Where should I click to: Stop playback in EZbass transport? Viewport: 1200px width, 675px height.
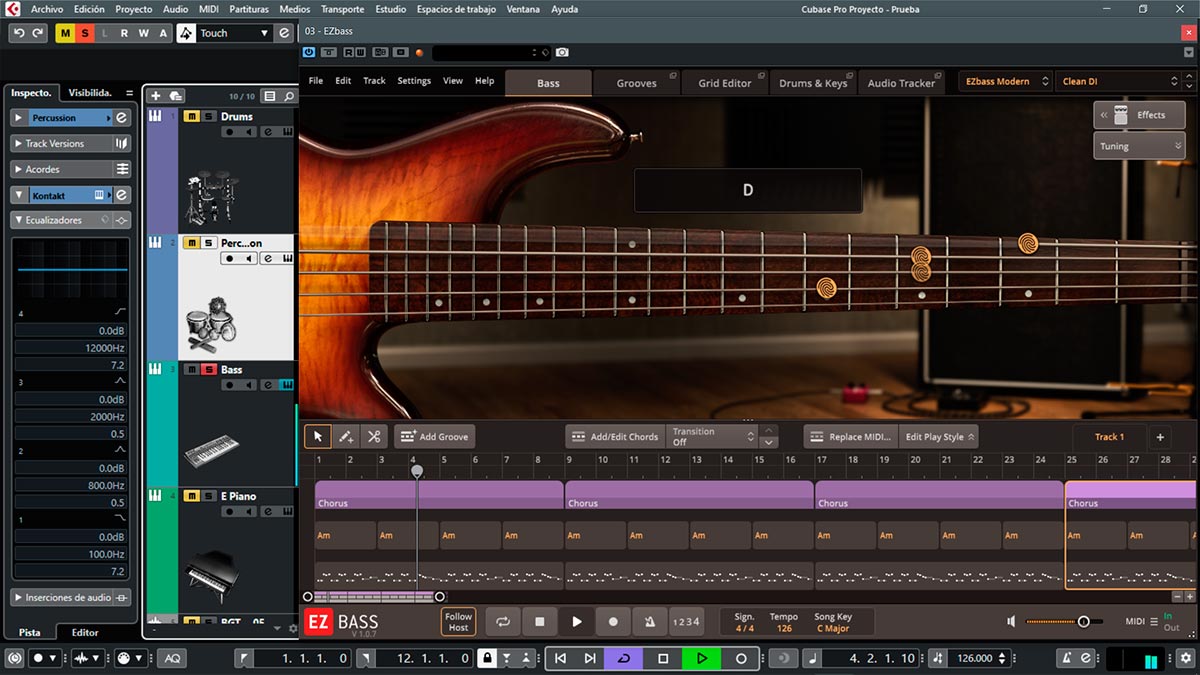coord(540,621)
